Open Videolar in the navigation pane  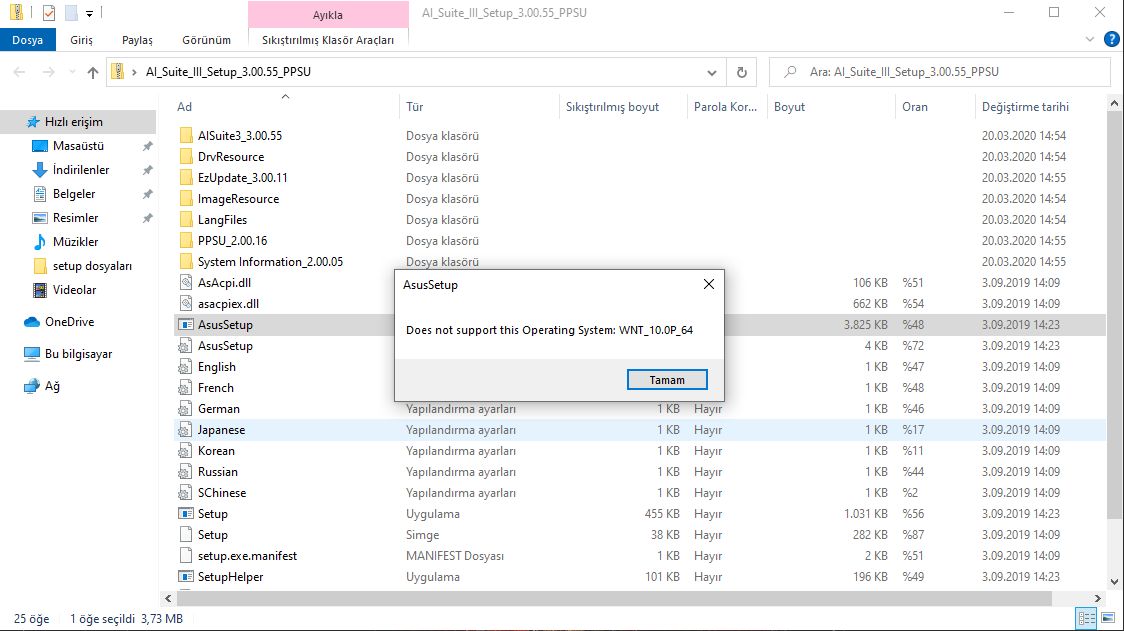click(74, 290)
